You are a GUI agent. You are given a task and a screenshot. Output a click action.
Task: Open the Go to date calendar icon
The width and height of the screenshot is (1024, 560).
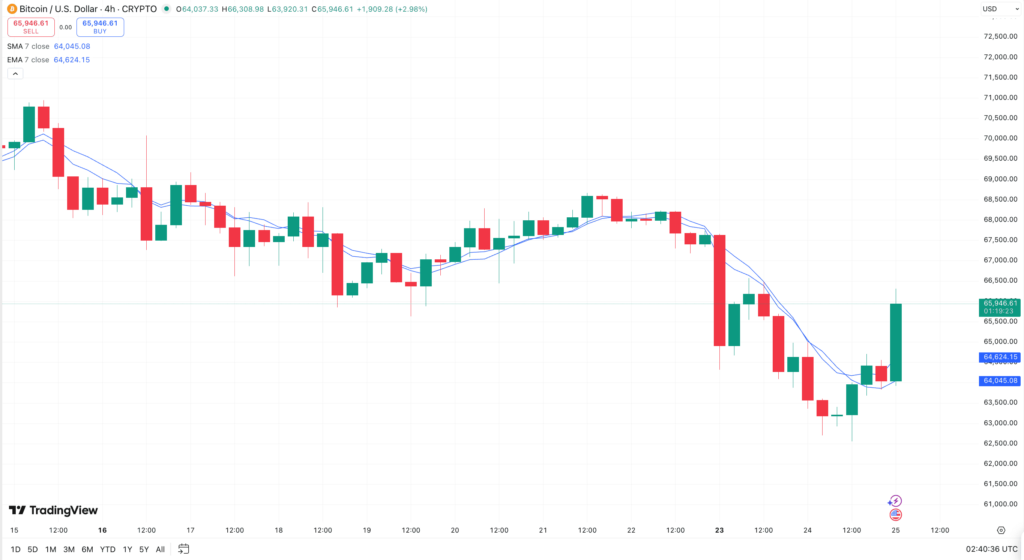(x=184, y=549)
